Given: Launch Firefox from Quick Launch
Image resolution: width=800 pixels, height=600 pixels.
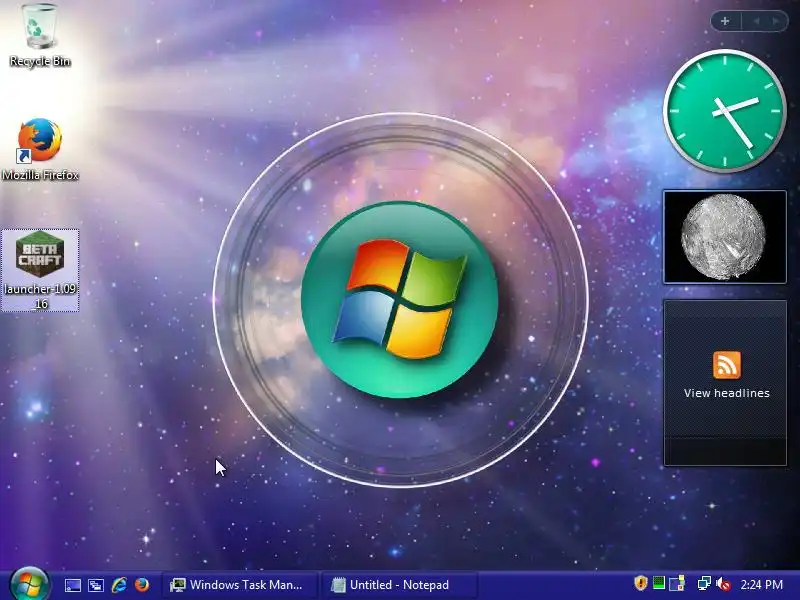Looking at the screenshot, I should [x=142, y=585].
